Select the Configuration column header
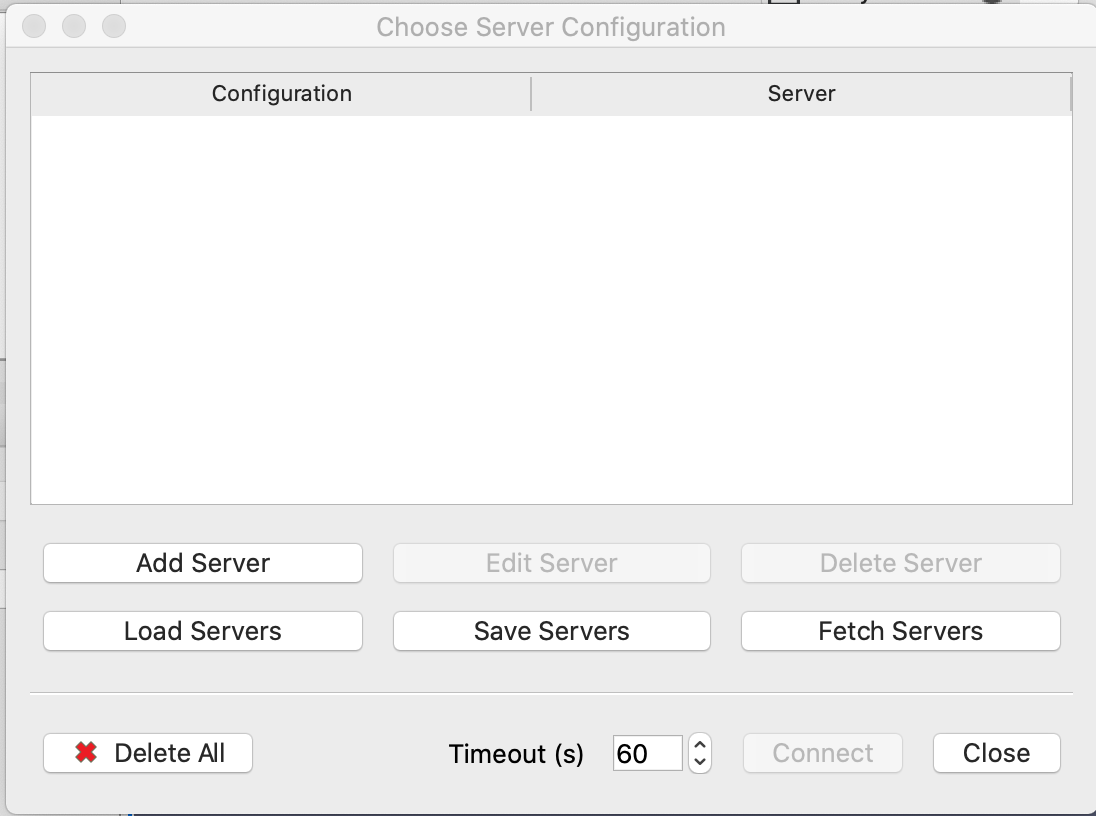This screenshot has width=1096, height=816. pyautogui.click(x=281, y=93)
